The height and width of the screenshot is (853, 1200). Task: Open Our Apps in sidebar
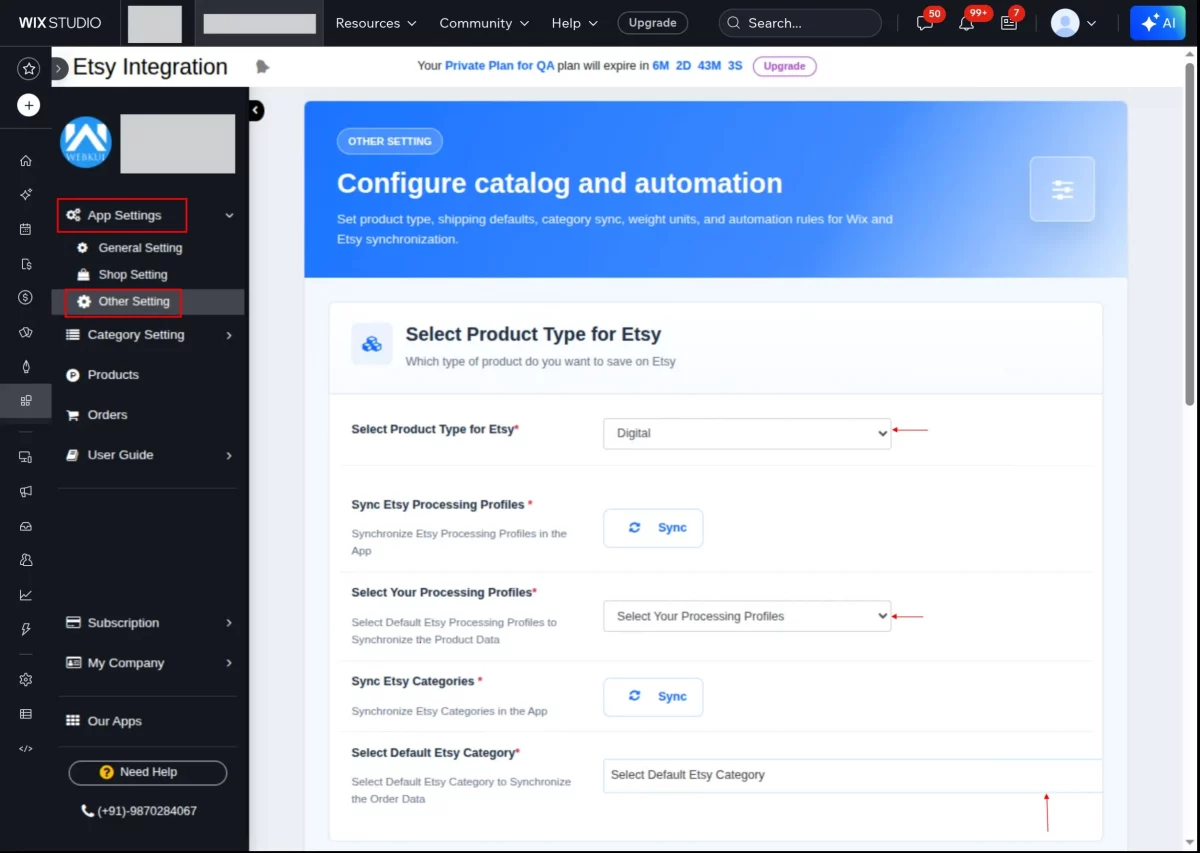(x=114, y=721)
